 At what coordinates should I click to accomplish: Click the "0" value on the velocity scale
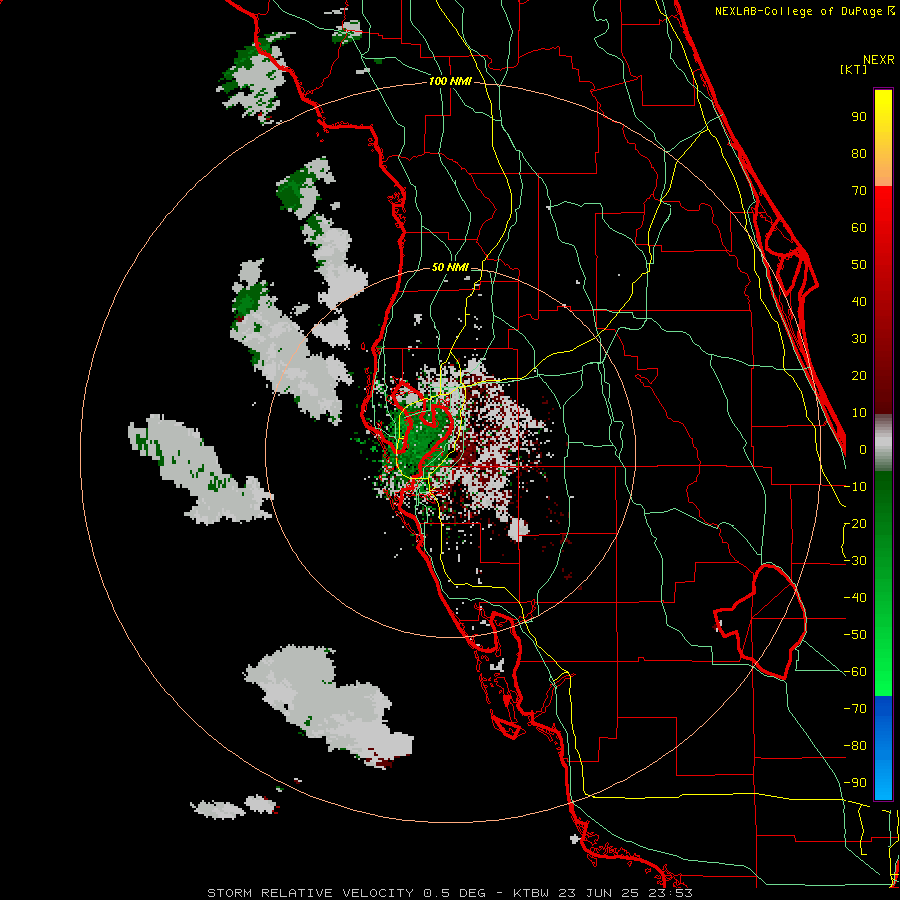point(863,450)
